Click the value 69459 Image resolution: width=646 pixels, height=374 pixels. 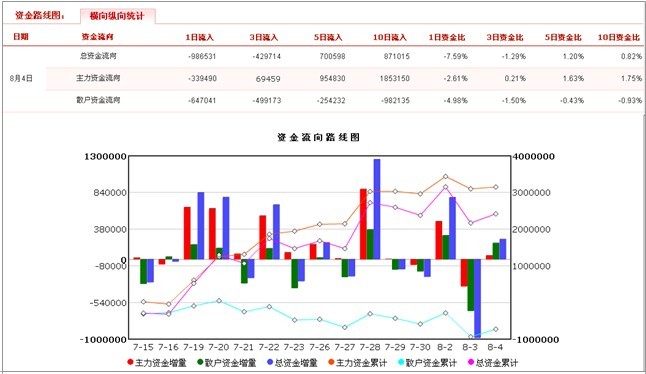click(268, 79)
